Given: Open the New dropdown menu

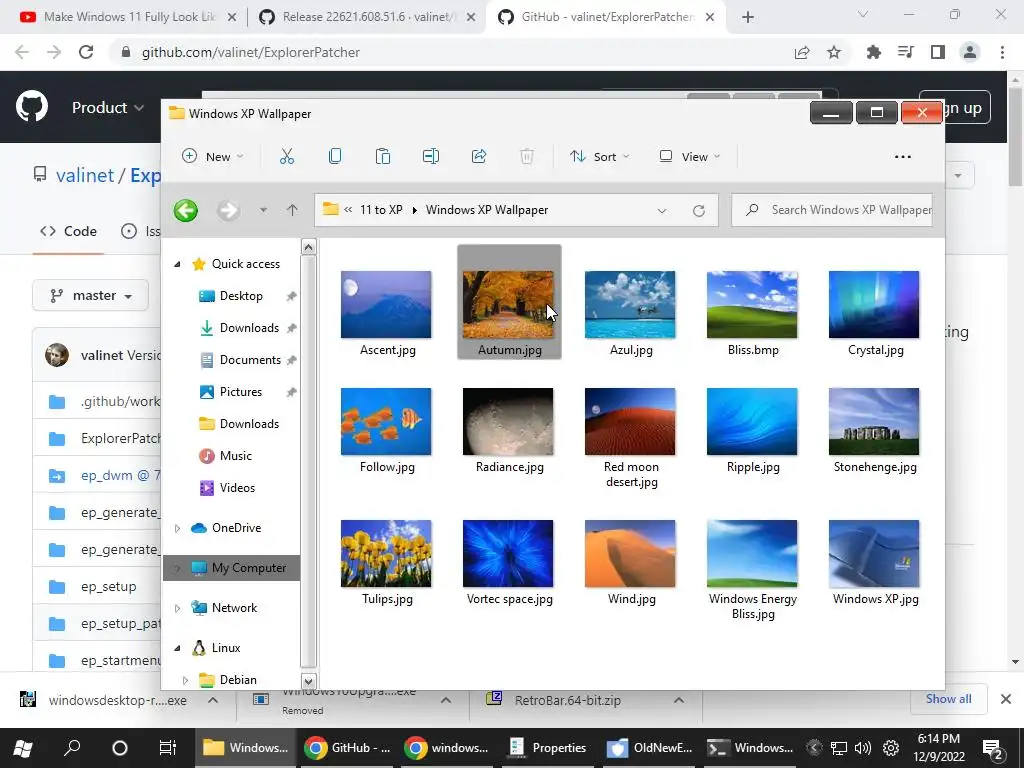Looking at the screenshot, I should (212, 156).
